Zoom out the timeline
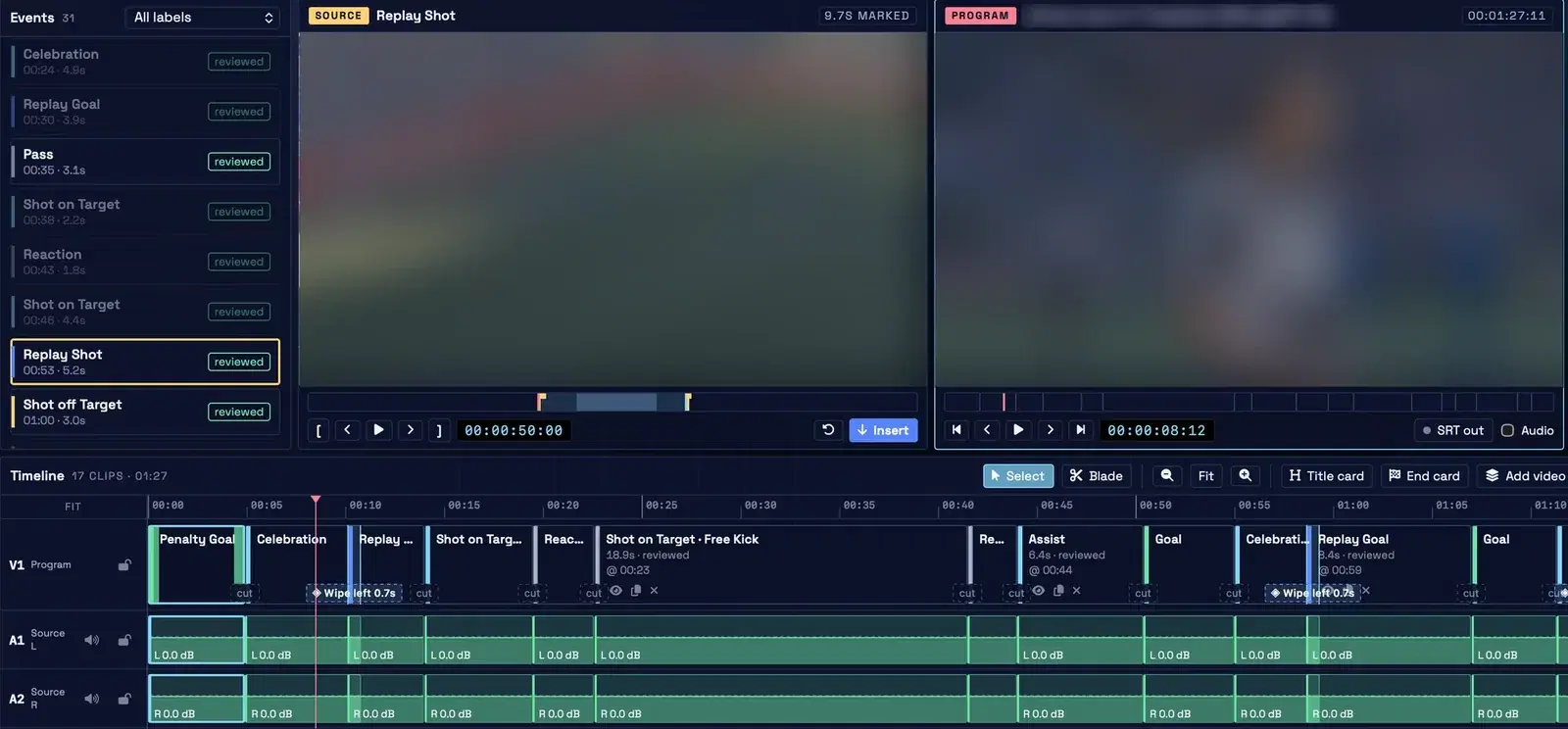The height and width of the screenshot is (729, 1568). [x=1166, y=476]
